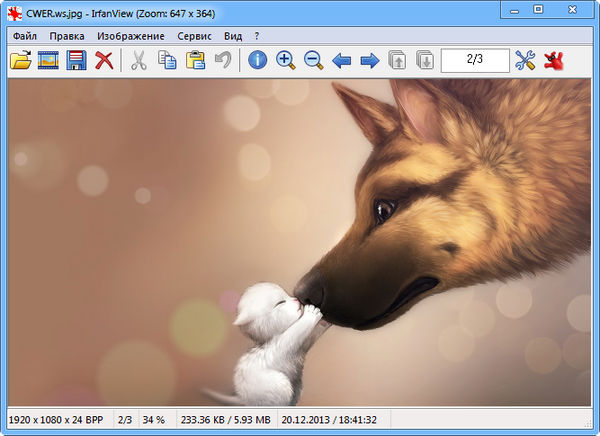This screenshot has height=436, width=600.
Task: Open the Файл menu
Action: [x=25, y=36]
